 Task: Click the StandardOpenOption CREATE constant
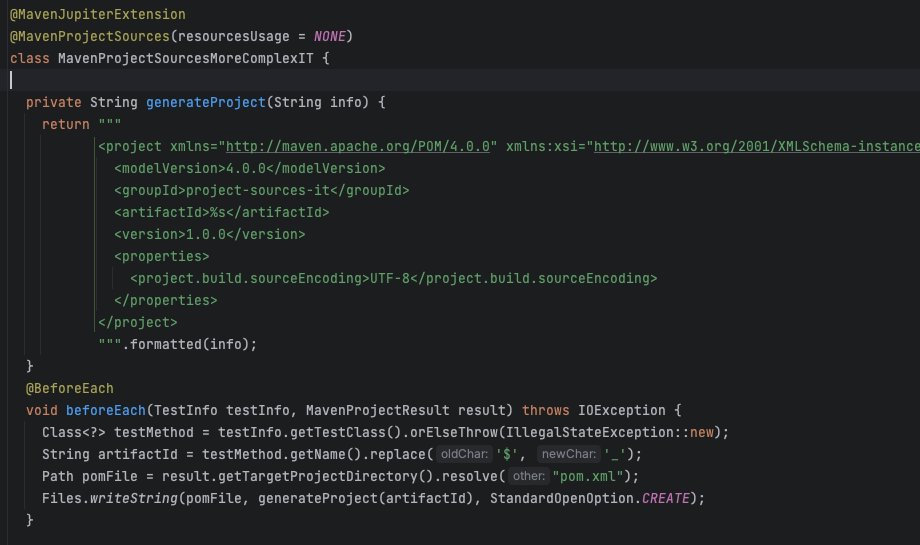click(665, 498)
